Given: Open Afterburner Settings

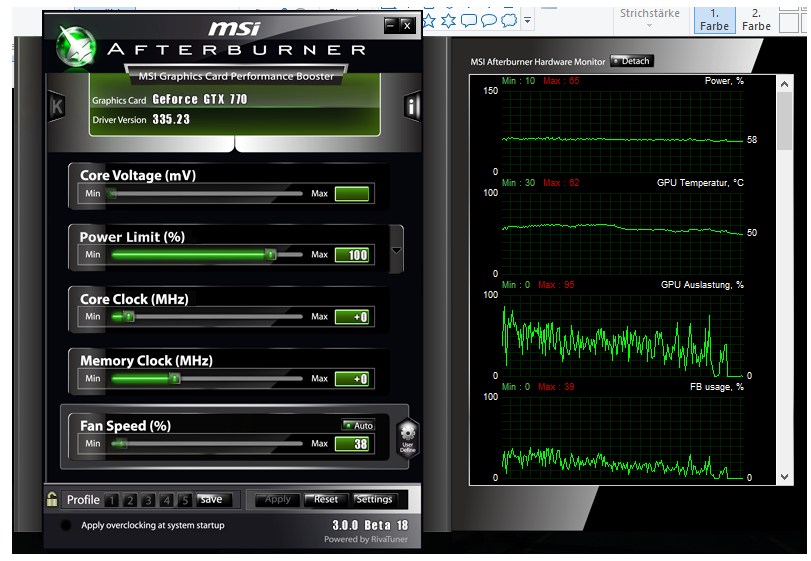Looking at the screenshot, I should (x=374, y=499).
